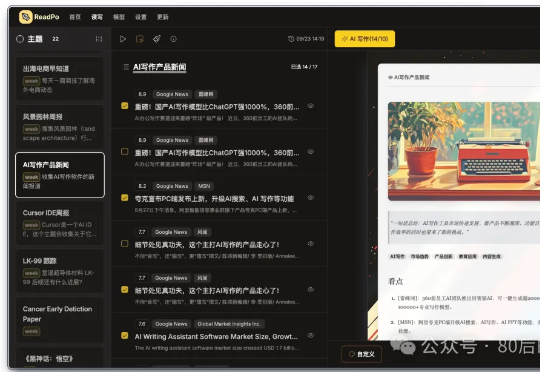Toggle eye icon on AI Writing Assistant article
The image size is (540, 372).
point(311,335)
